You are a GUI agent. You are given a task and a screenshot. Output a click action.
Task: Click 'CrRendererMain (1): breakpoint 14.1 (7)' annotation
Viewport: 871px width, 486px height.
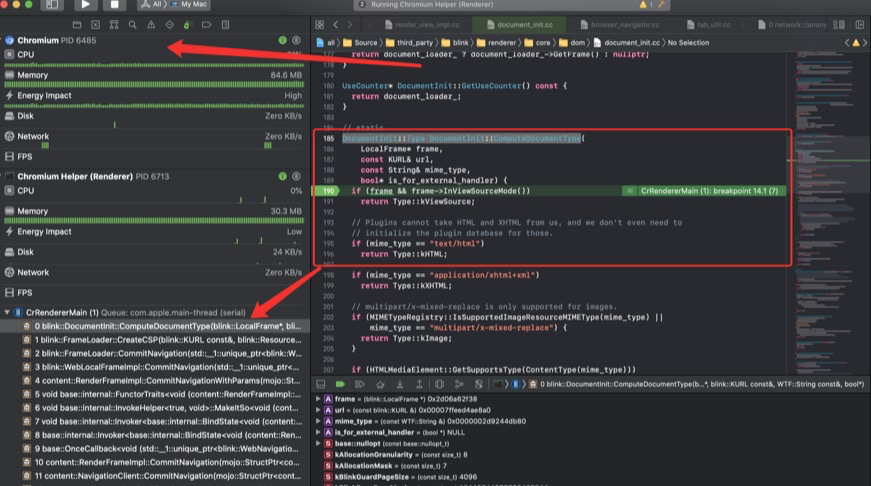709,191
